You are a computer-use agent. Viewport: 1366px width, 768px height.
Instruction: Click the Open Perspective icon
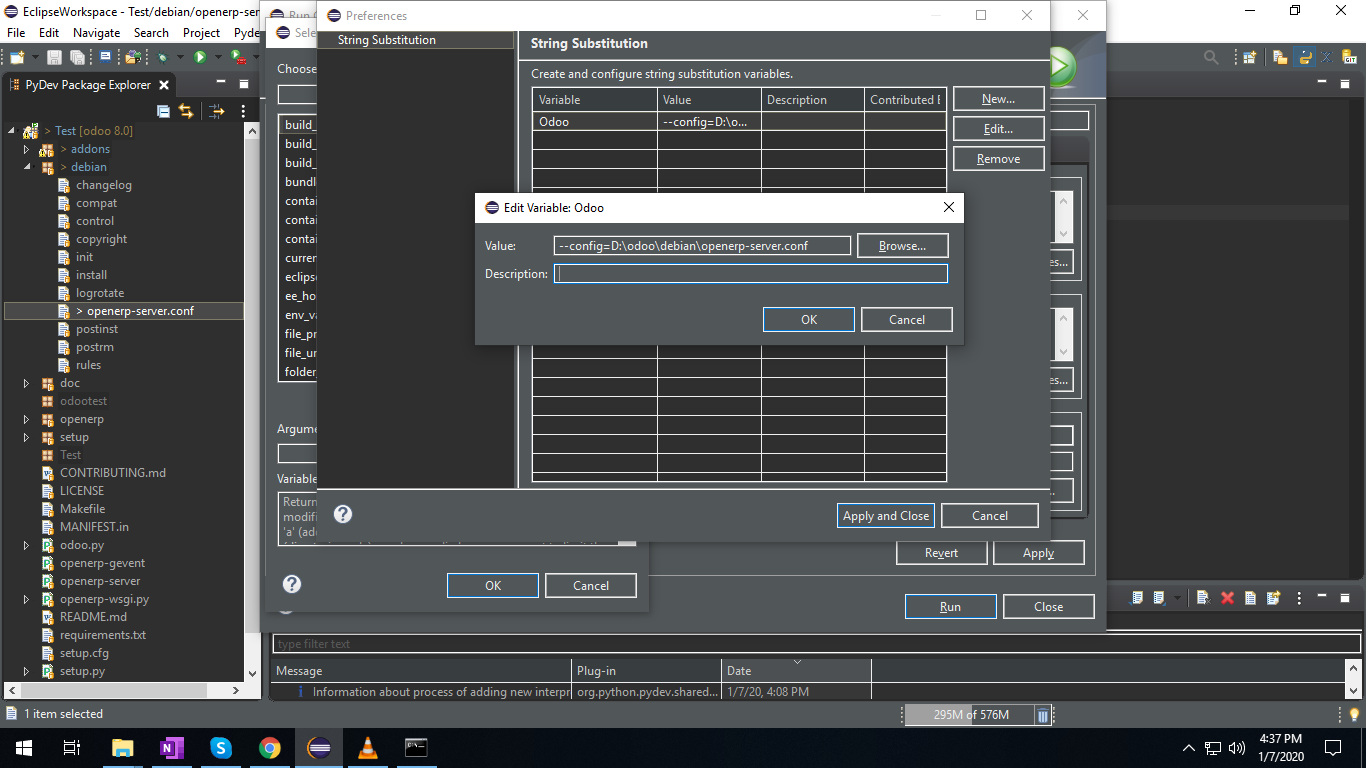click(x=1251, y=57)
